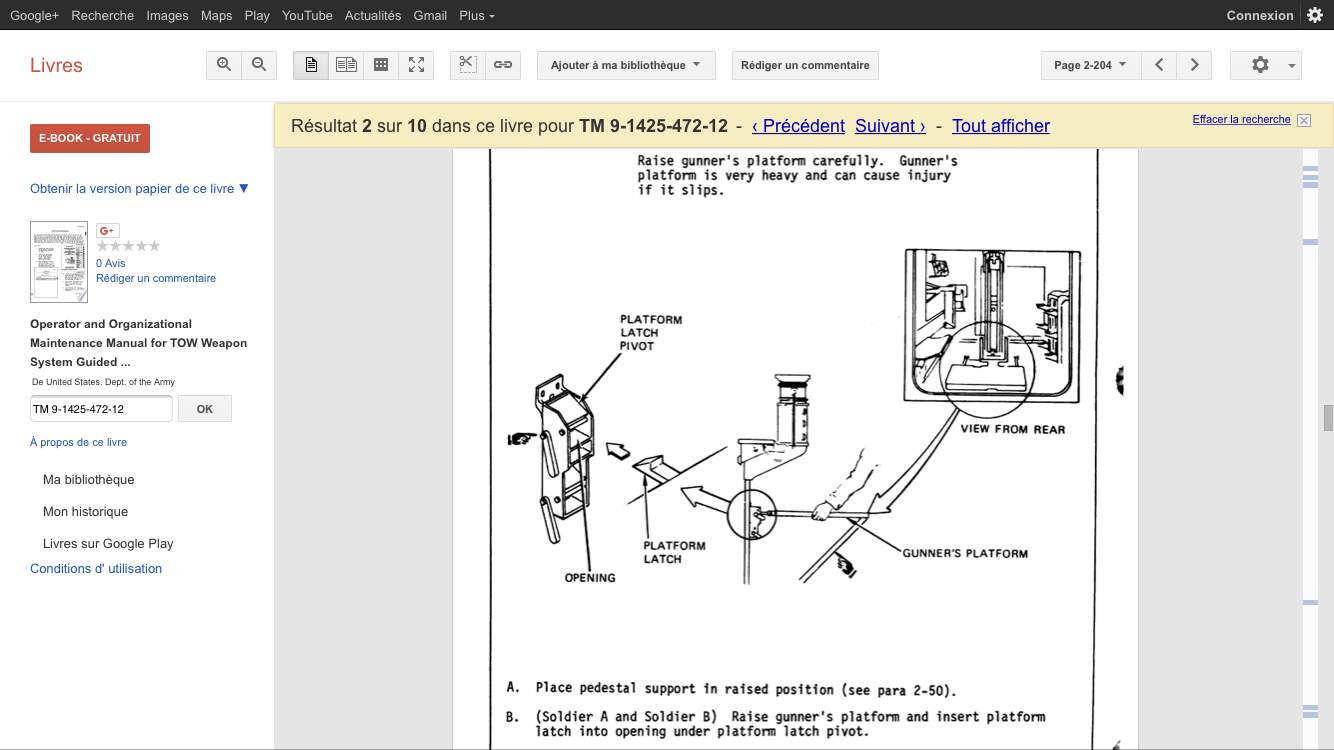Open the Plus menu in top bar
The image size is (1334, 750).
(476, 15)
